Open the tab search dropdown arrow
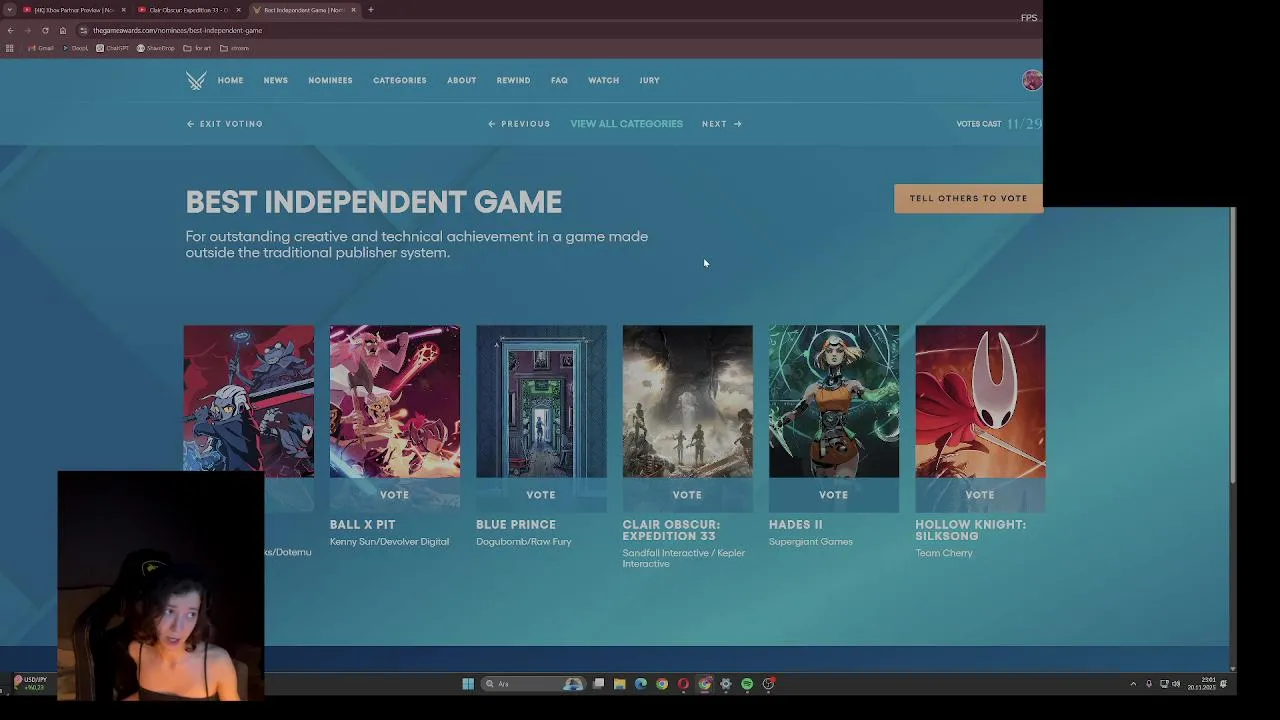This screenshot has width=1280, height=720. (9, 10)
